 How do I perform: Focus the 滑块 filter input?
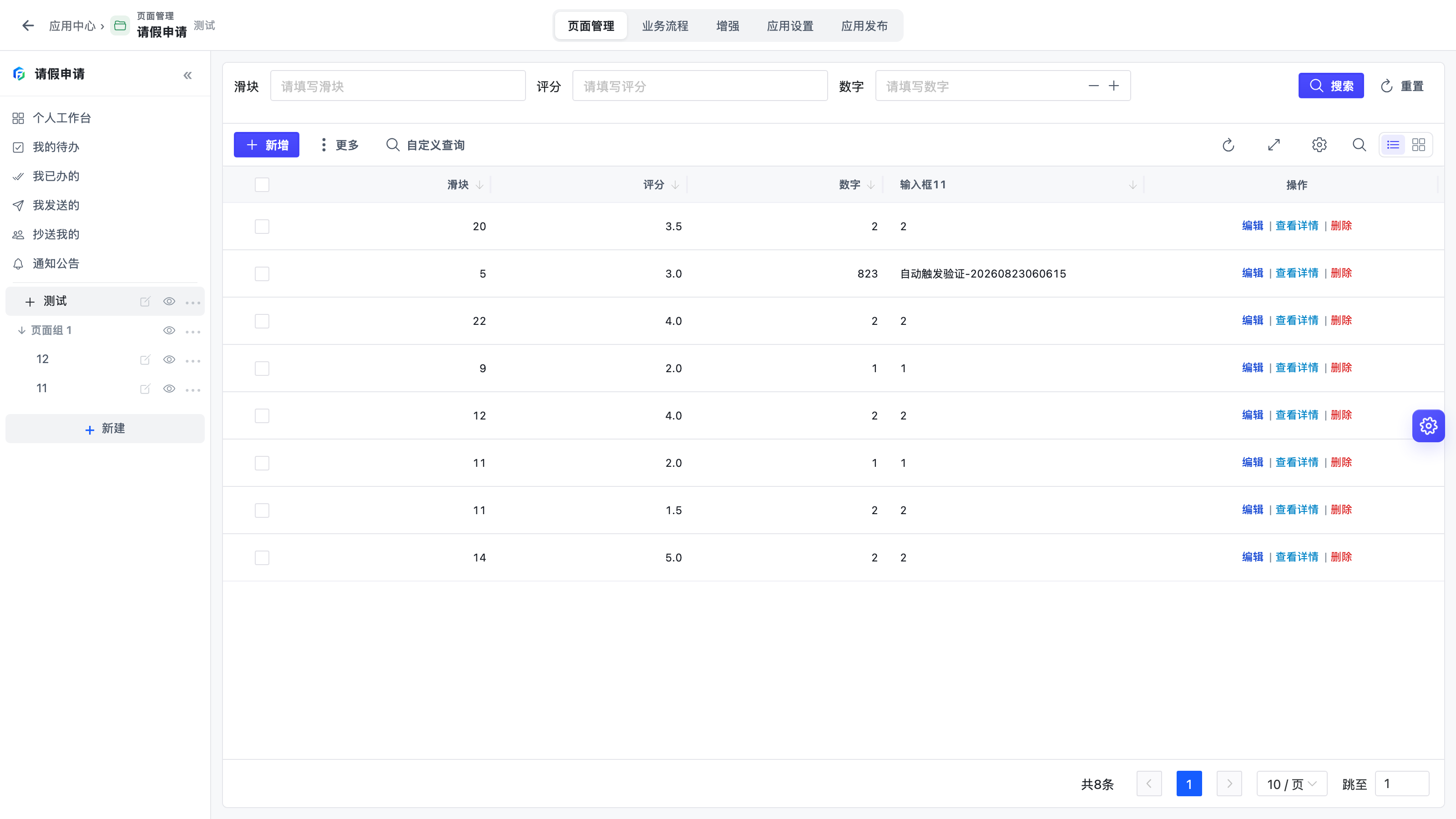pyautogui.click(x=398, y=86)
